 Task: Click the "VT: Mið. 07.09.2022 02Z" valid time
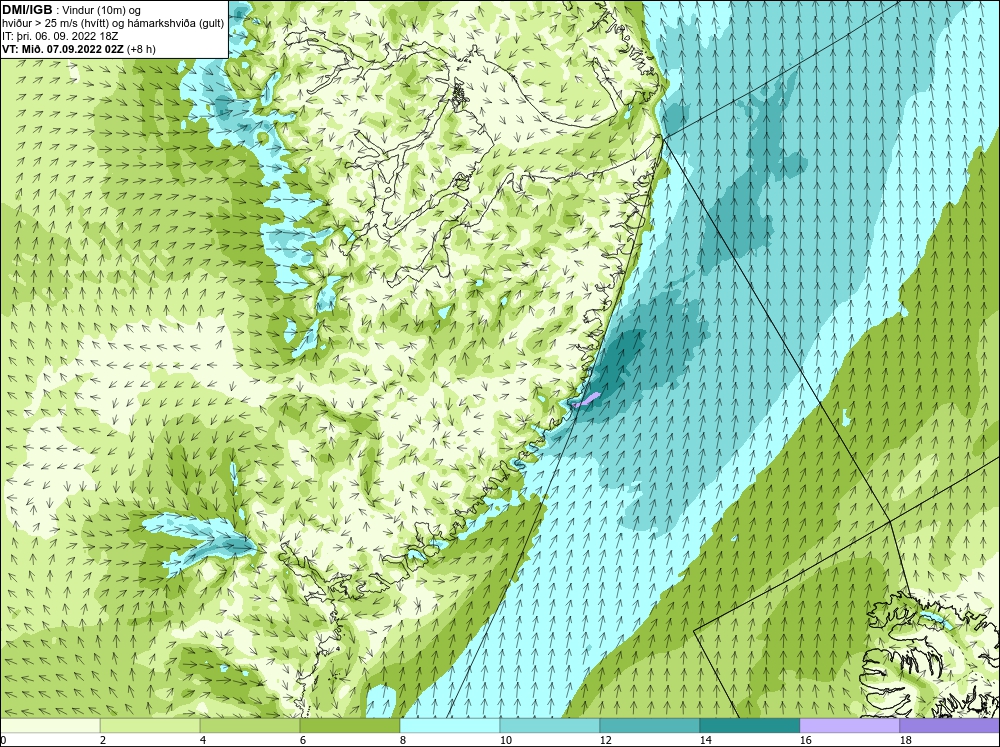63,49
